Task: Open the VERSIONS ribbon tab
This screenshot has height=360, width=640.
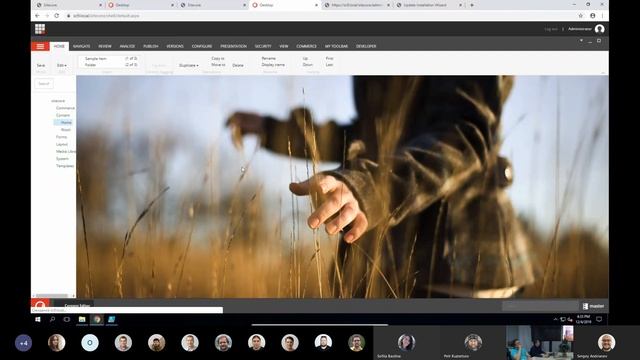Action: (x=175, y=46)
